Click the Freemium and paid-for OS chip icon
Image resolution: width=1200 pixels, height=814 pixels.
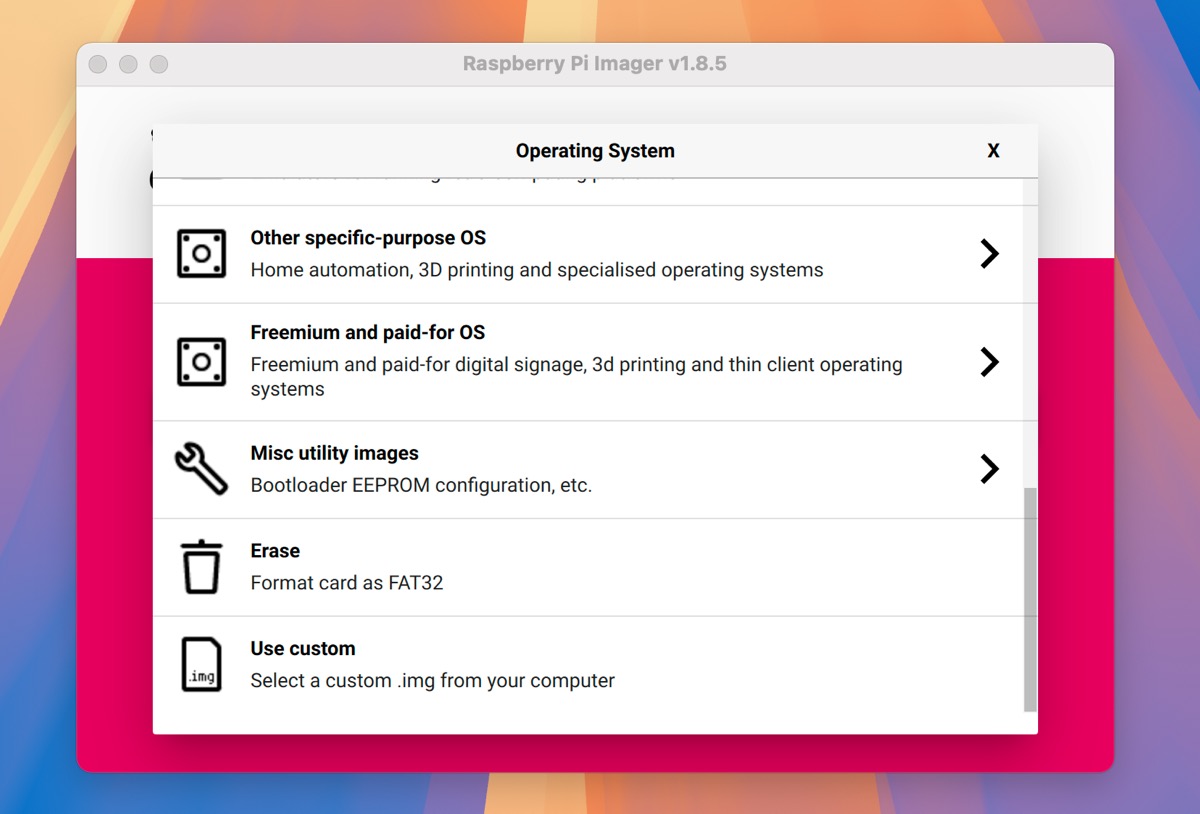coord(201,361)
